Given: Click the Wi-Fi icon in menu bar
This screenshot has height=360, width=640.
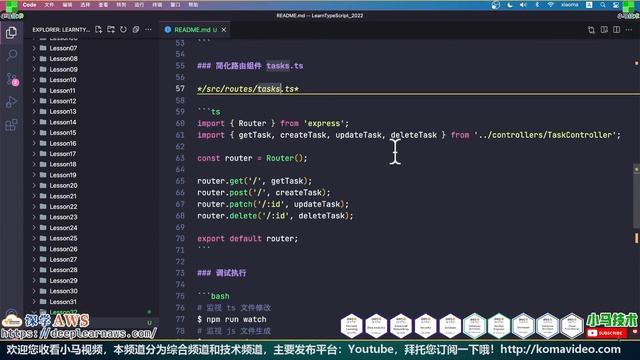Looking at the screenshot, I should click(551, 5).
